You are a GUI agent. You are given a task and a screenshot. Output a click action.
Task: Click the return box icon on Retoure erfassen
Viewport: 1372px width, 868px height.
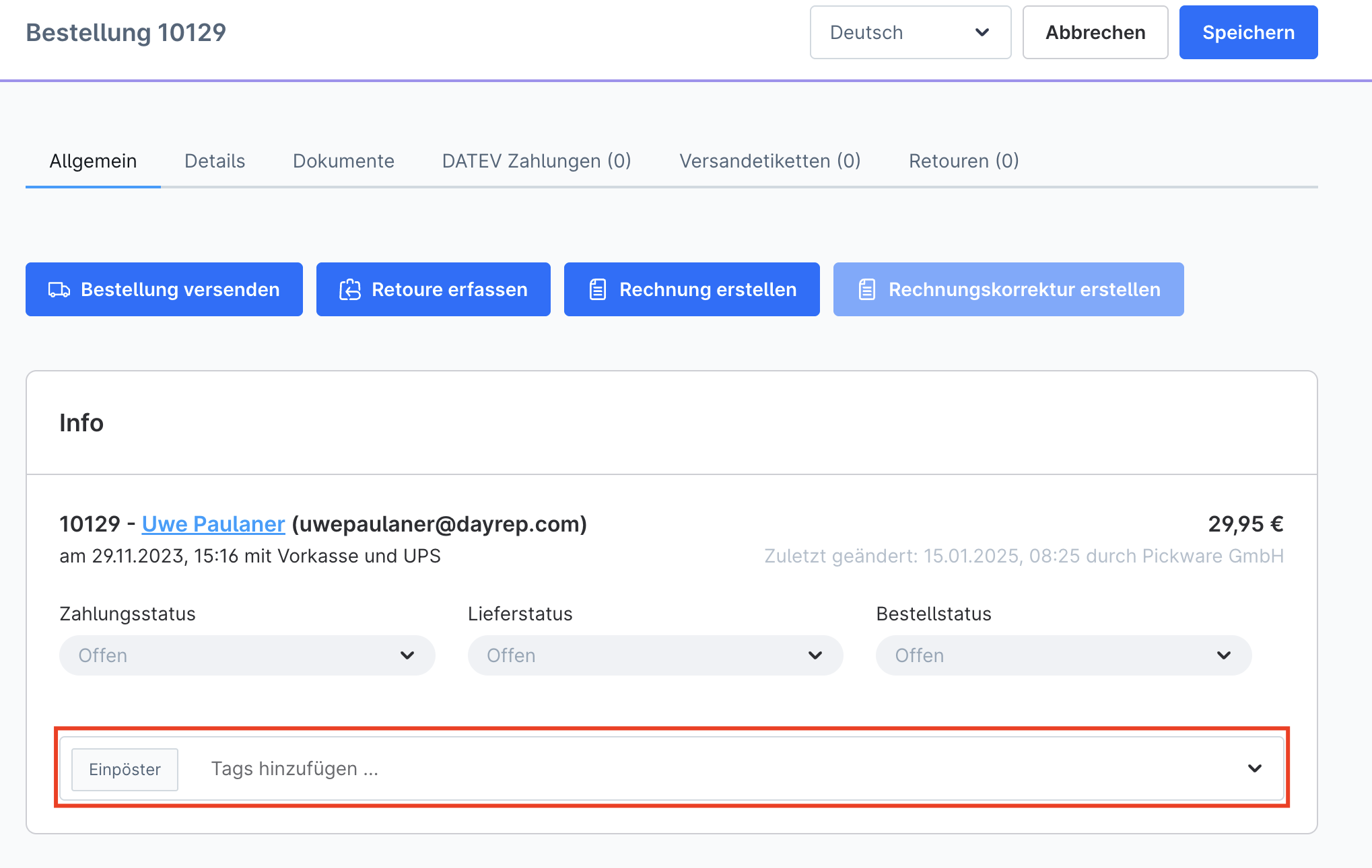click(x=350, y=290)
